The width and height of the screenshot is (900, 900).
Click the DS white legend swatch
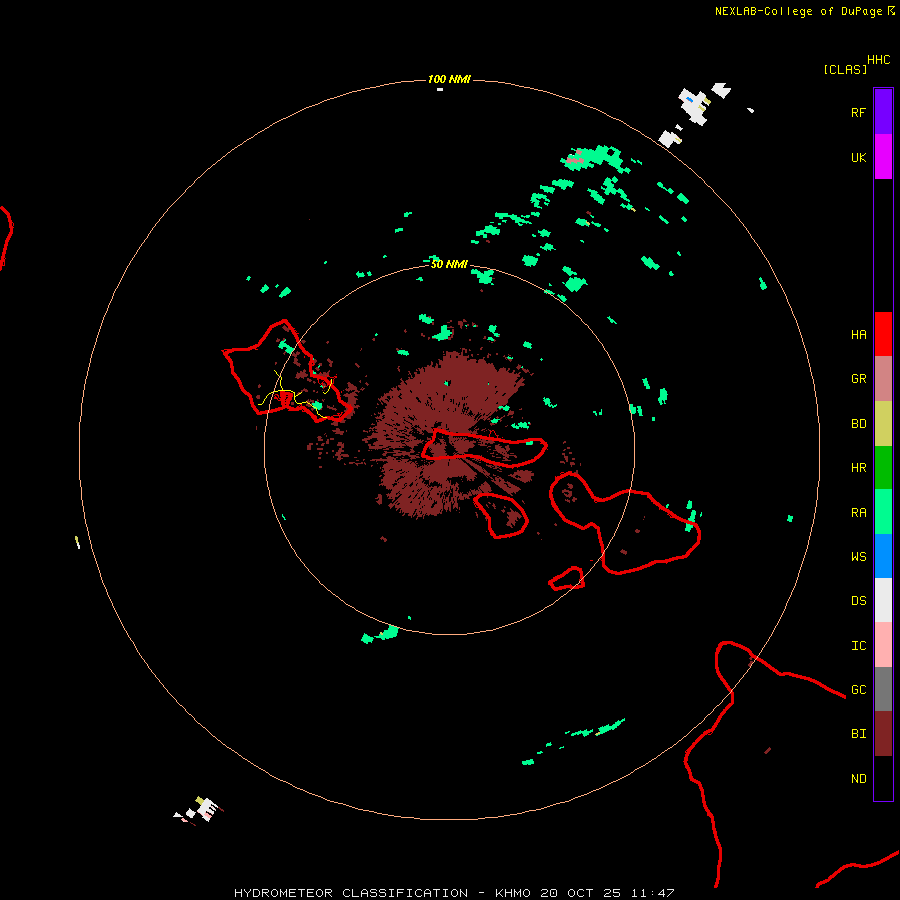pyautogui.click(x=883, y=600)
